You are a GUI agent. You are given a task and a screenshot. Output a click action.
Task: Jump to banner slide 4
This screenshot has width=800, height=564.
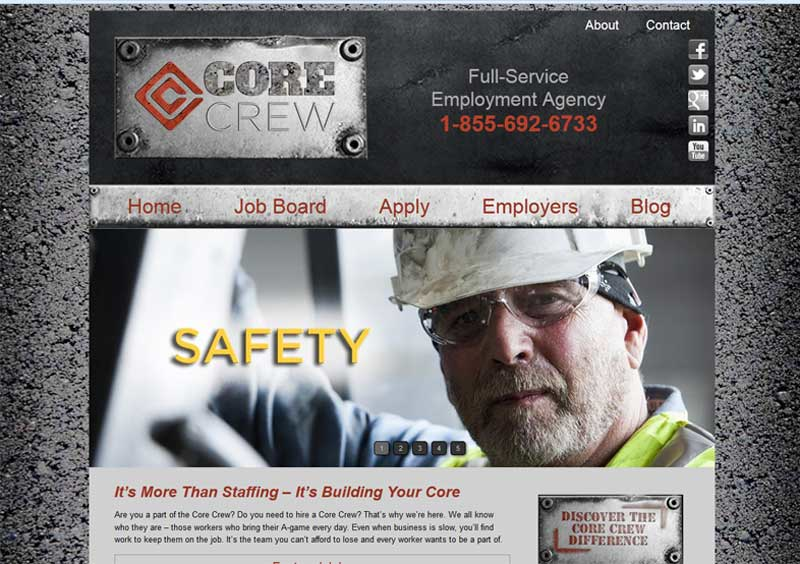pos(439,448)
